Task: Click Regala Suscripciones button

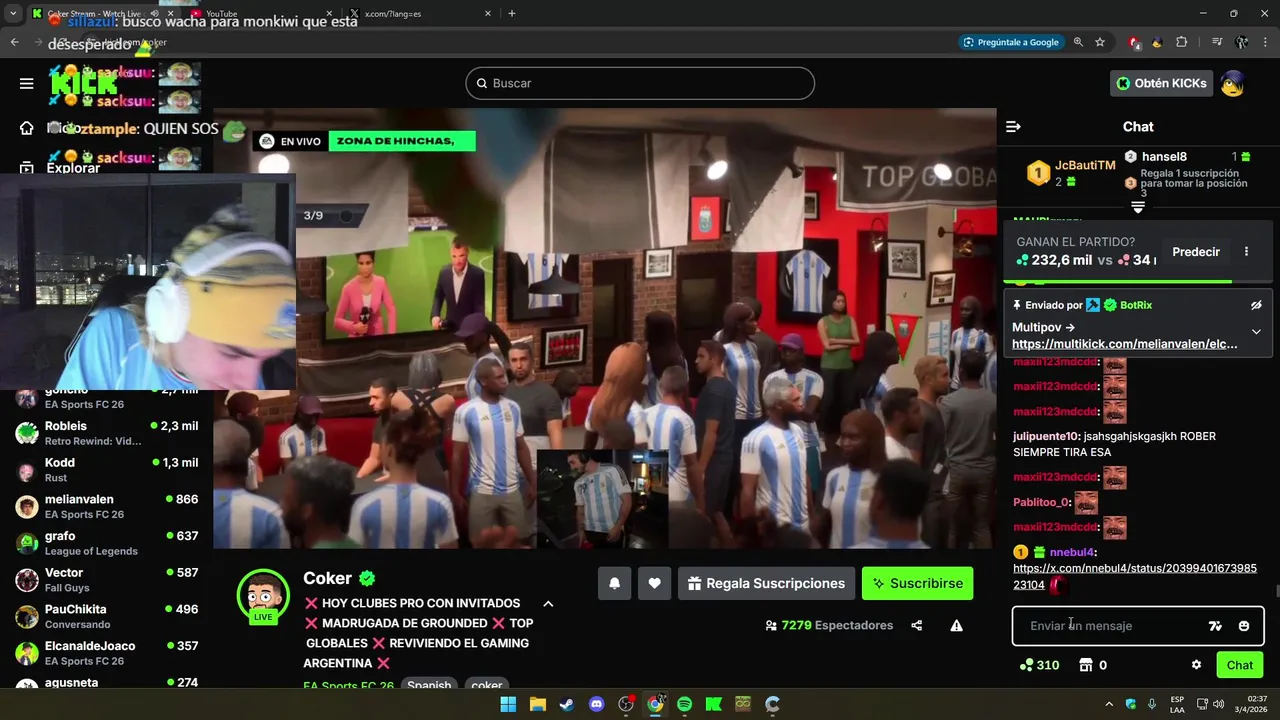Action: point(766,583)
